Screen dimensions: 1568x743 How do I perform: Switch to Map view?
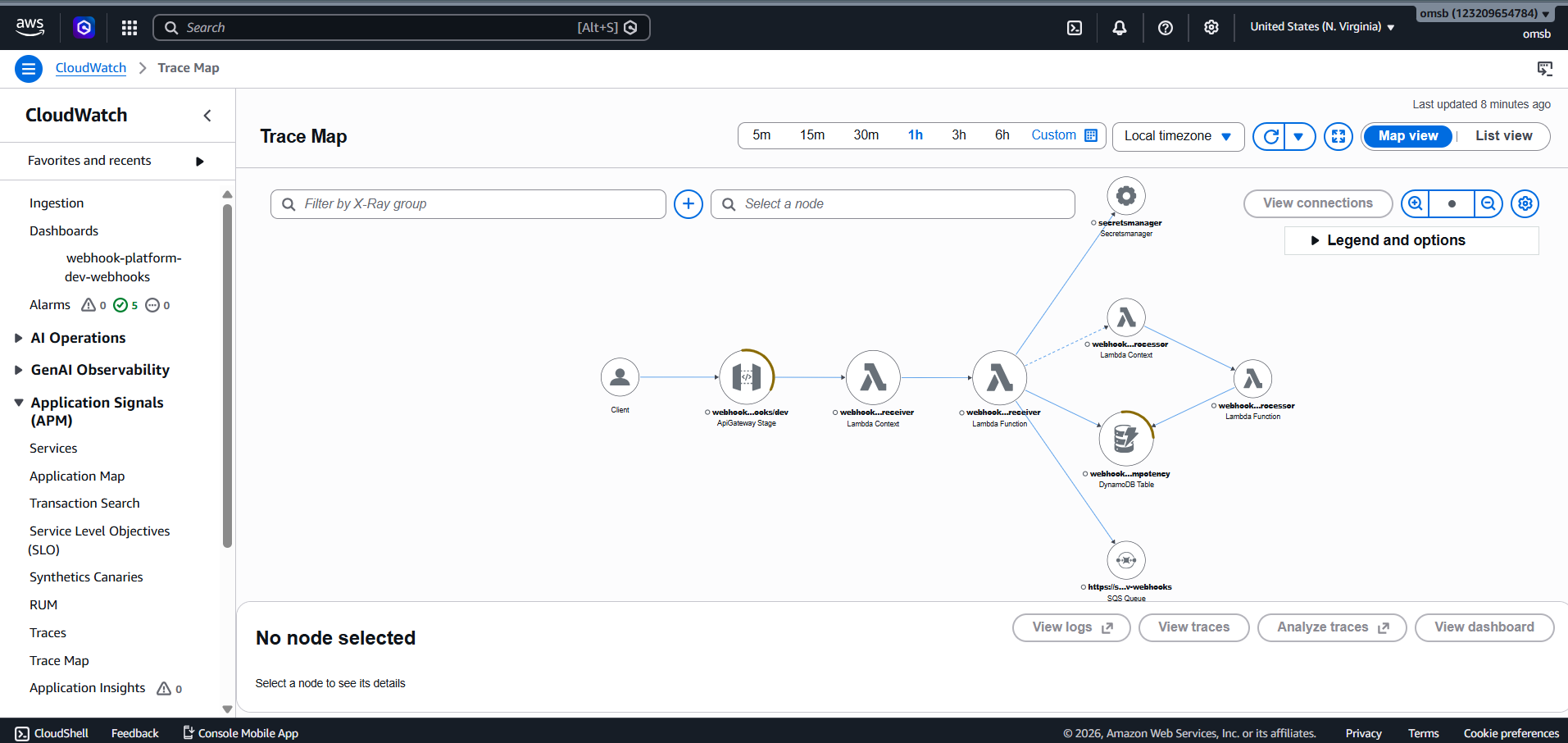[1408, 136]
